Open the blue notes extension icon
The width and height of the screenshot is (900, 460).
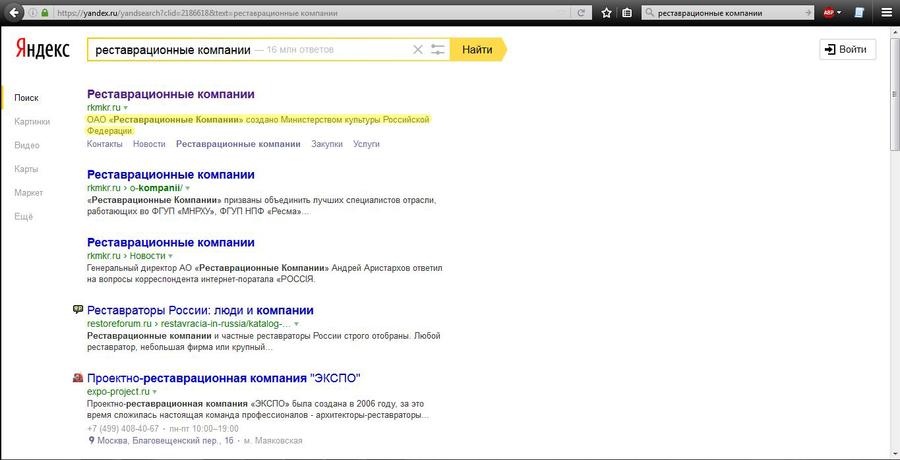click(x=859, y=13)
